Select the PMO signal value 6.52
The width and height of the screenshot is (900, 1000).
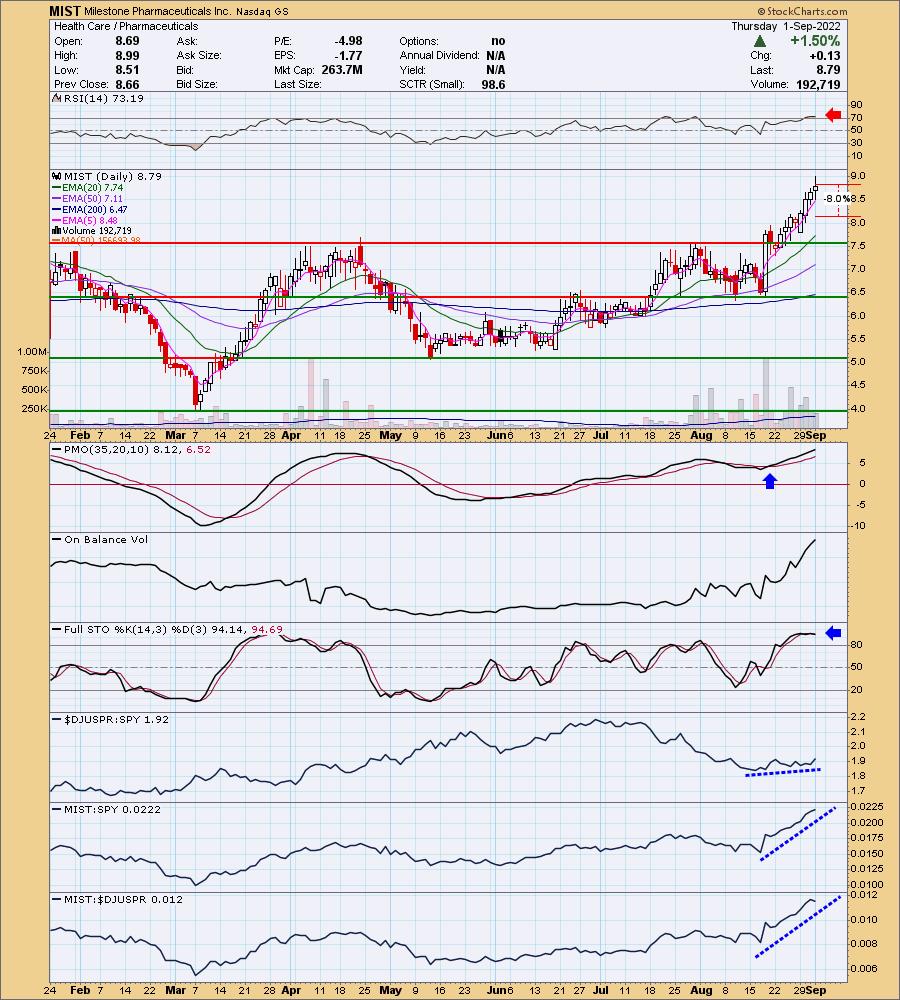(x=198, y=450)
